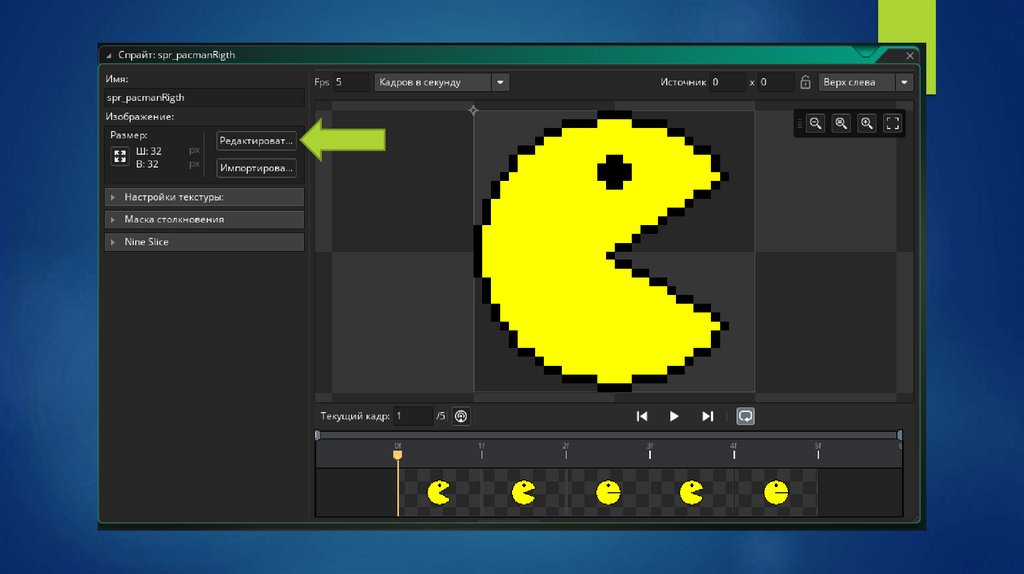Click the В: 32 height text

(x=148, y=164)
